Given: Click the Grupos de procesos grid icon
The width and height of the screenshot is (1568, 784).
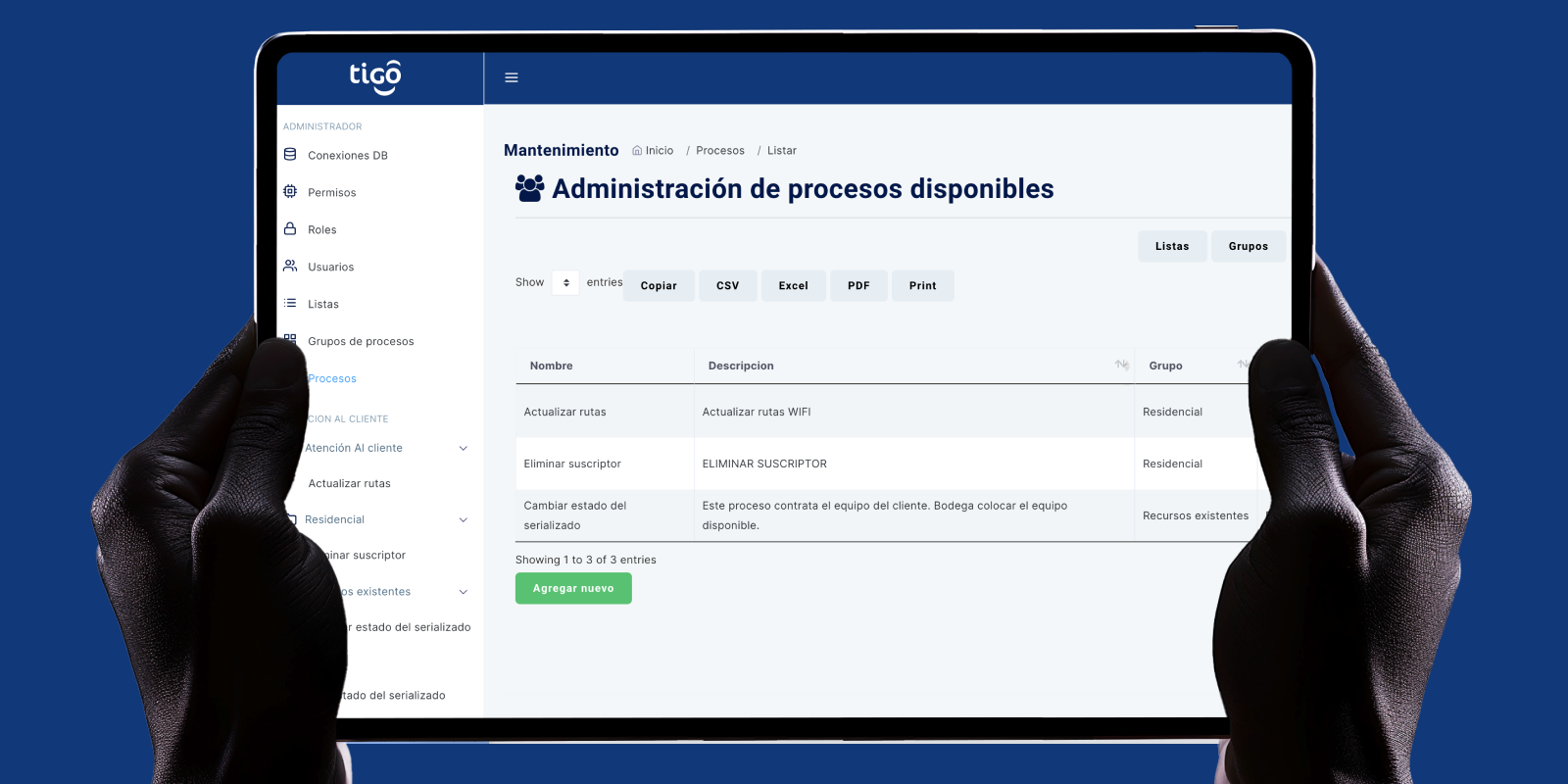Looking at the screenshot, I should (290, 340).
